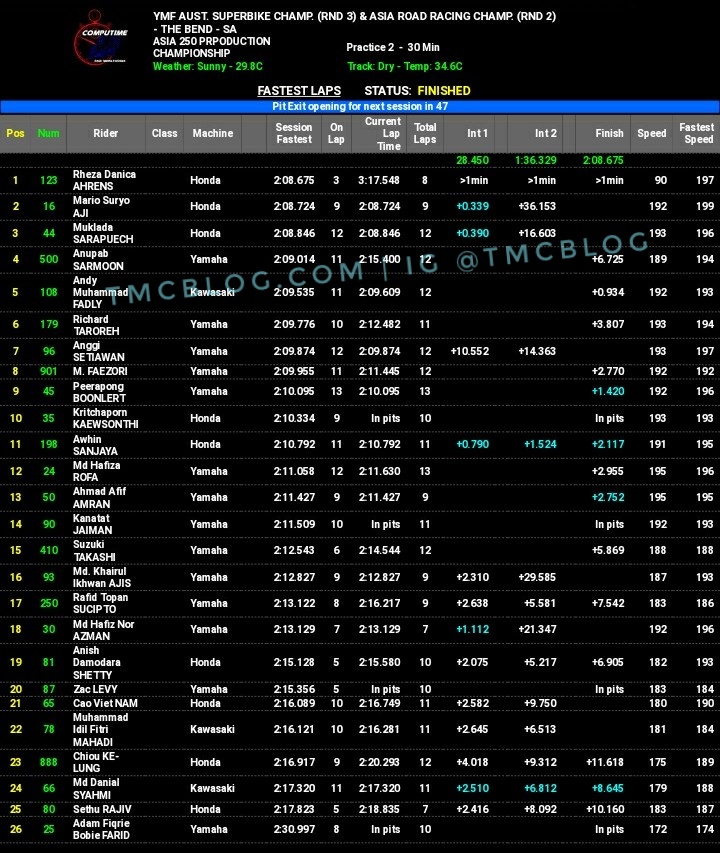The image size is (720, 853).
Task: Click the blue Pit Exit opening banner
Action: [x=360, y=107]
